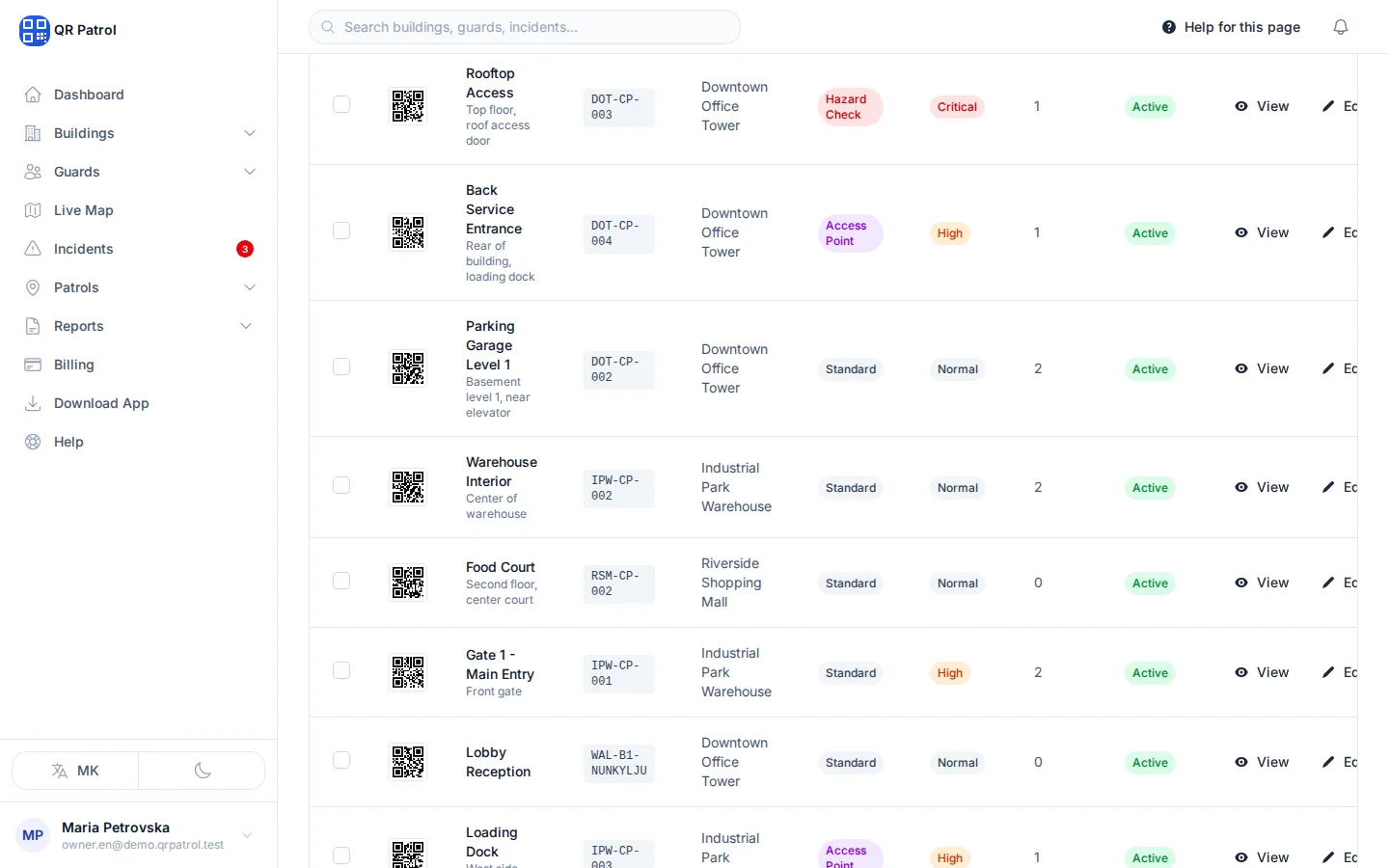Screen dimensions: 1389x868
Task: View the Food Court checkpoint
Action: pos(1262,583)
